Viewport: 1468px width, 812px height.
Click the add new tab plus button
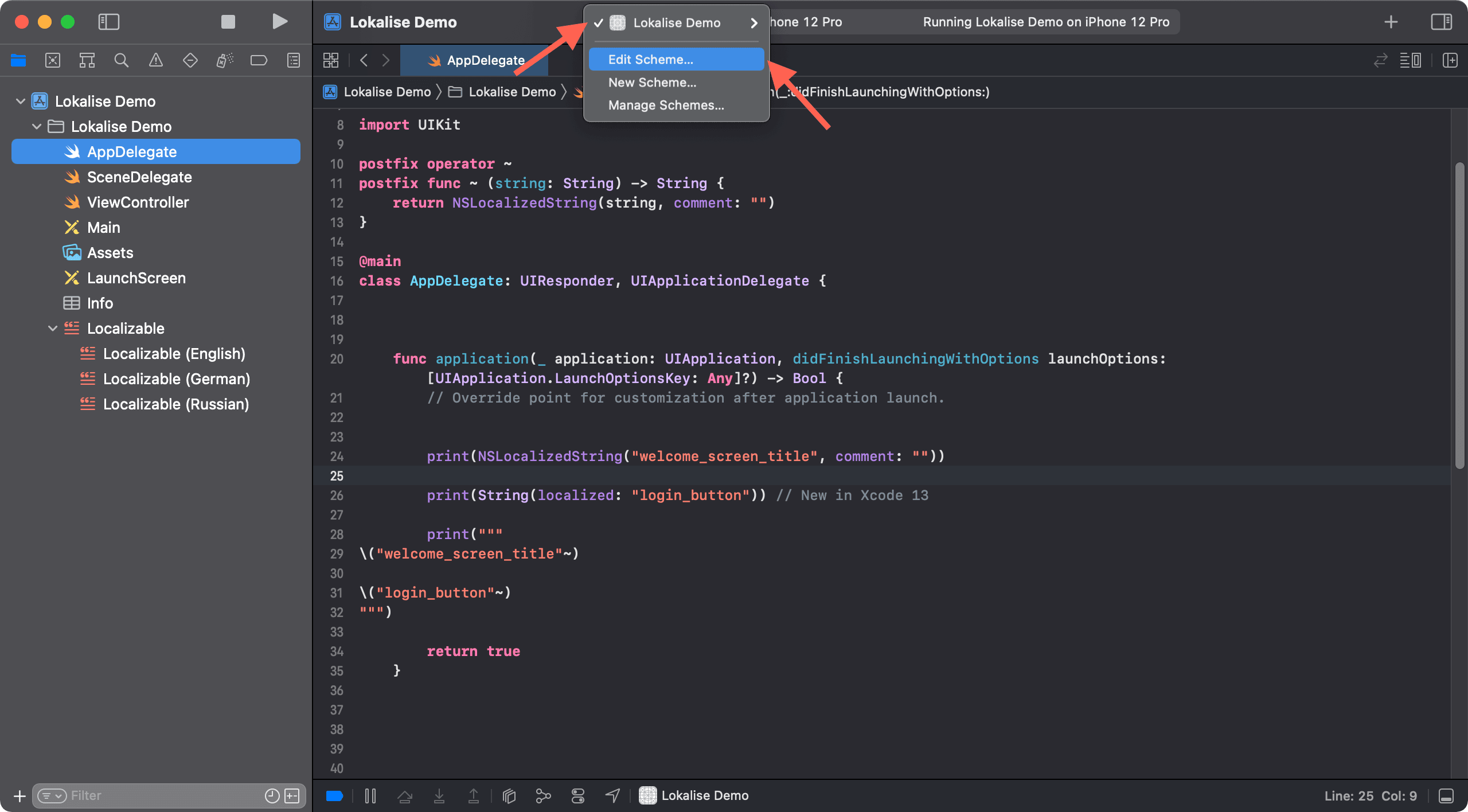coord(1391,22)
